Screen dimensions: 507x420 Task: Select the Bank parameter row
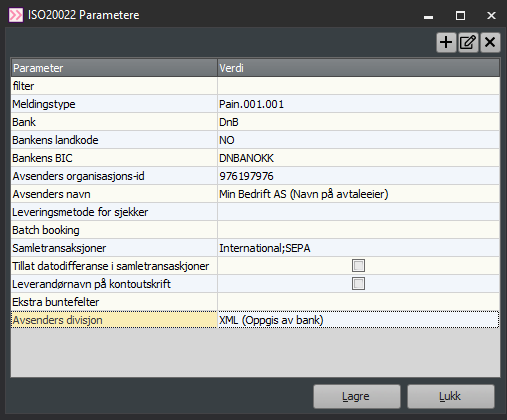(114, 122)
